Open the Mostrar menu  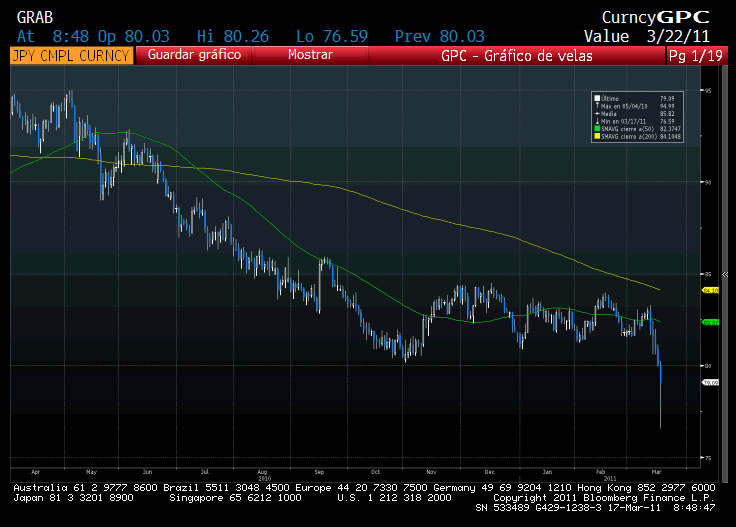[310, 55]
